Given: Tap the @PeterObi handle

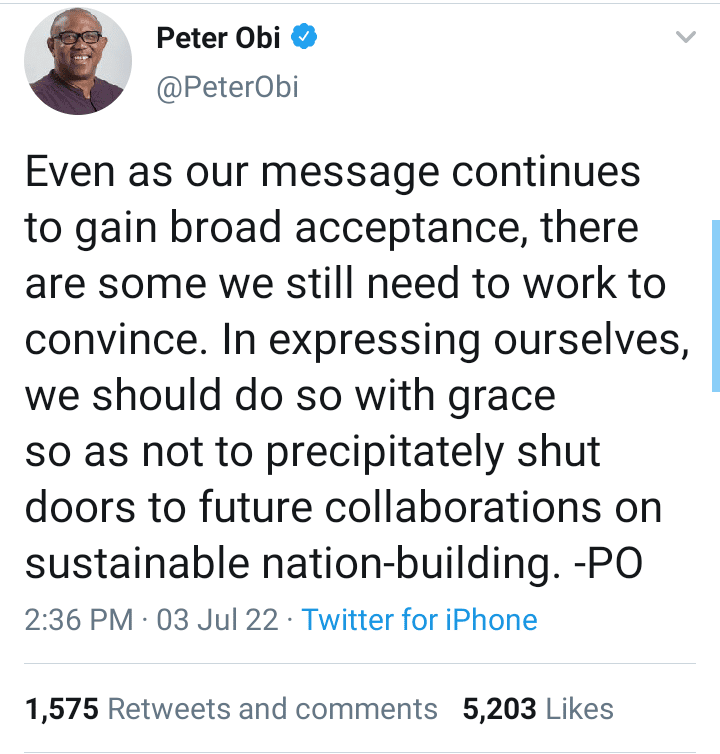Looking at the screenshot, I should pyautogui.click(x=227, y=88).
